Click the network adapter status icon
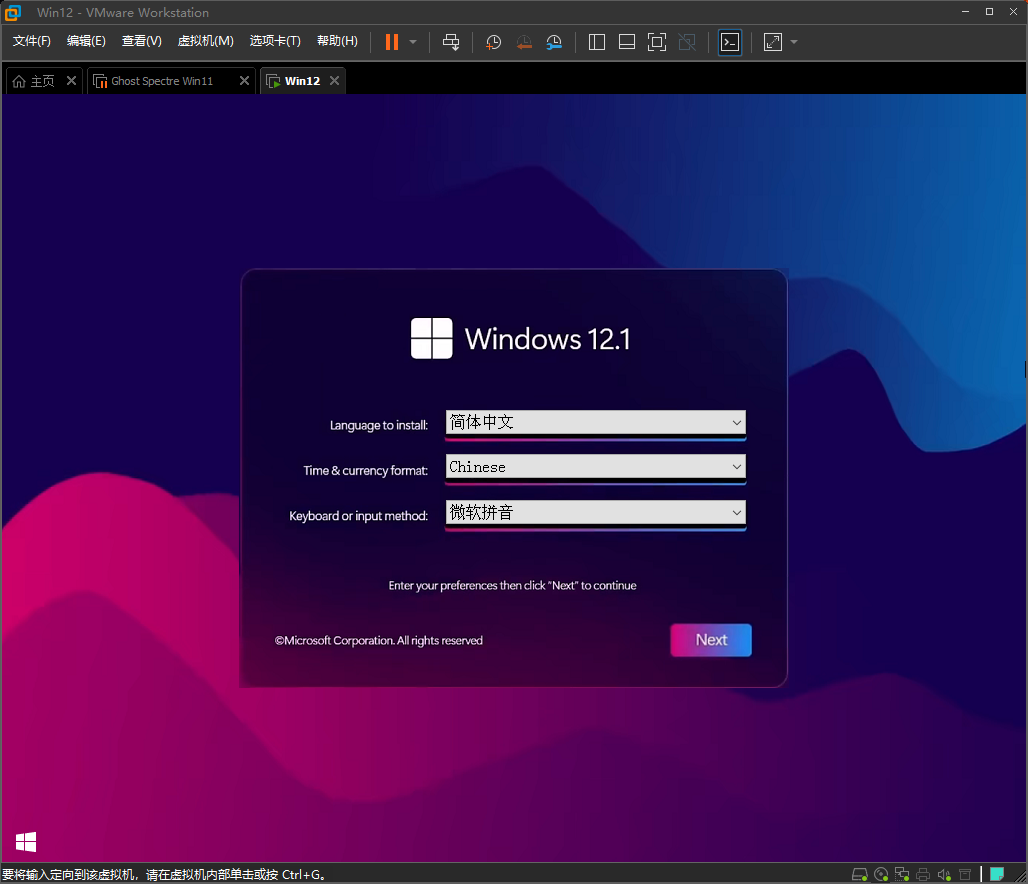 click(x=901, y=873)
